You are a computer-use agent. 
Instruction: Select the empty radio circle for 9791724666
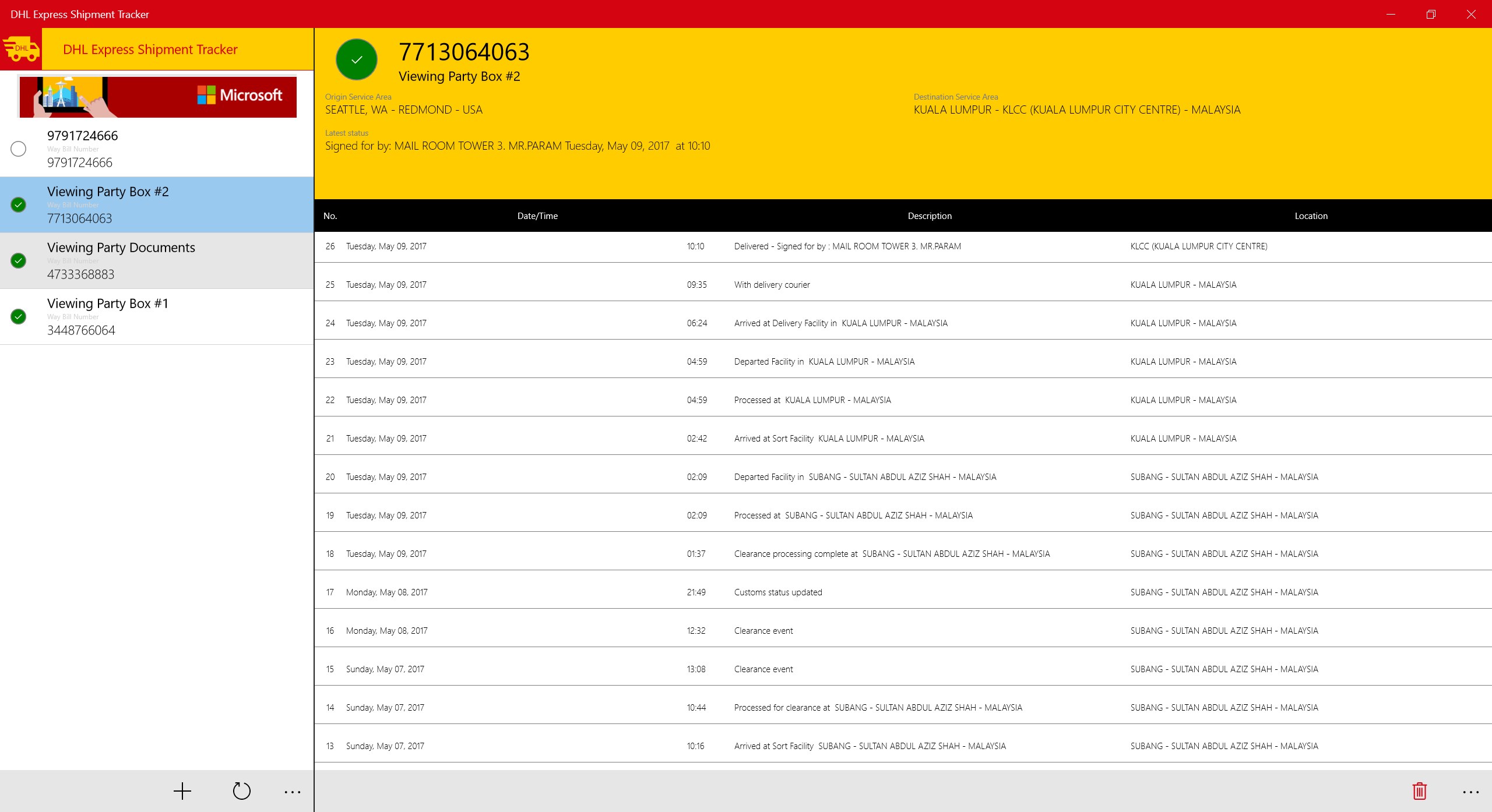tap(19, 149)
